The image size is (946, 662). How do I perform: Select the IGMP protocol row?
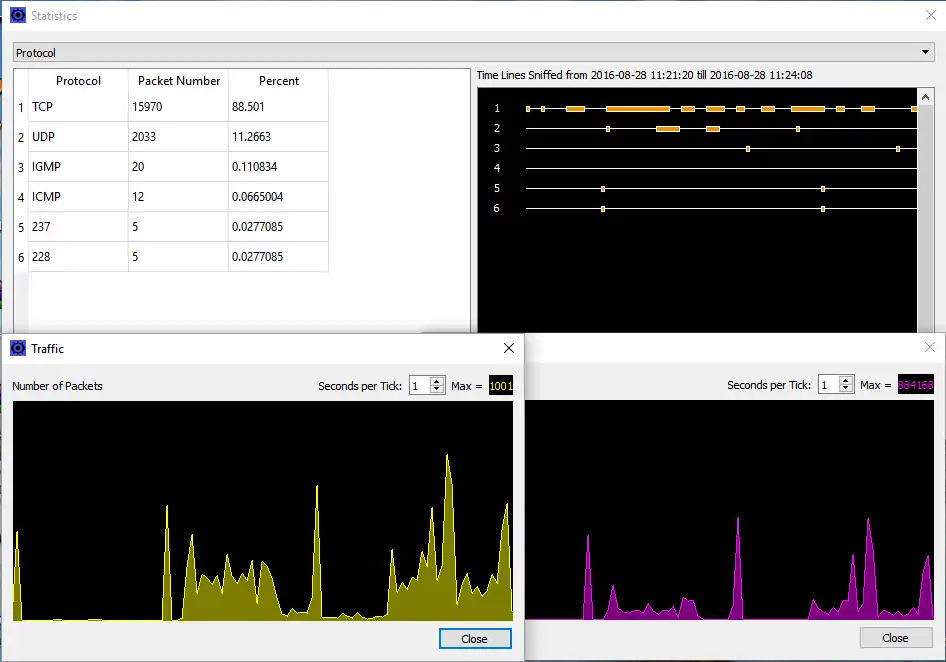click(x=77, y=166)
